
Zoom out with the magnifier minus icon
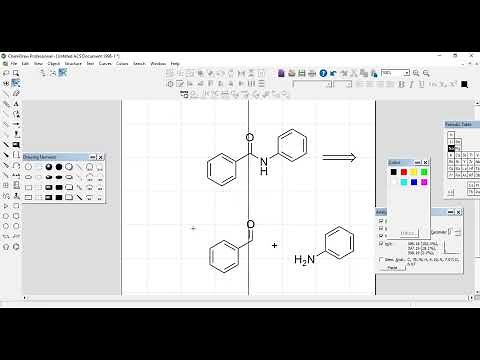[x=426, y=73]
